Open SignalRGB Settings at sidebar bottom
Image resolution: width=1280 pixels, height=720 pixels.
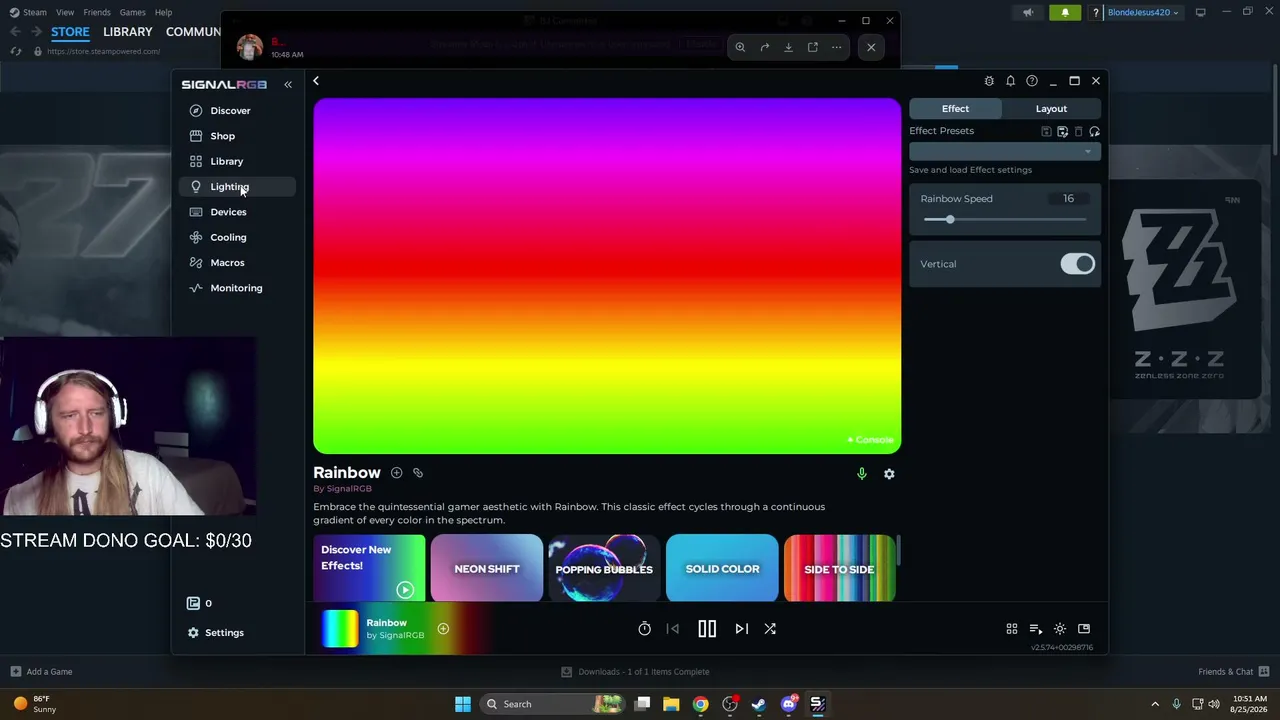[x=216, y=633]
